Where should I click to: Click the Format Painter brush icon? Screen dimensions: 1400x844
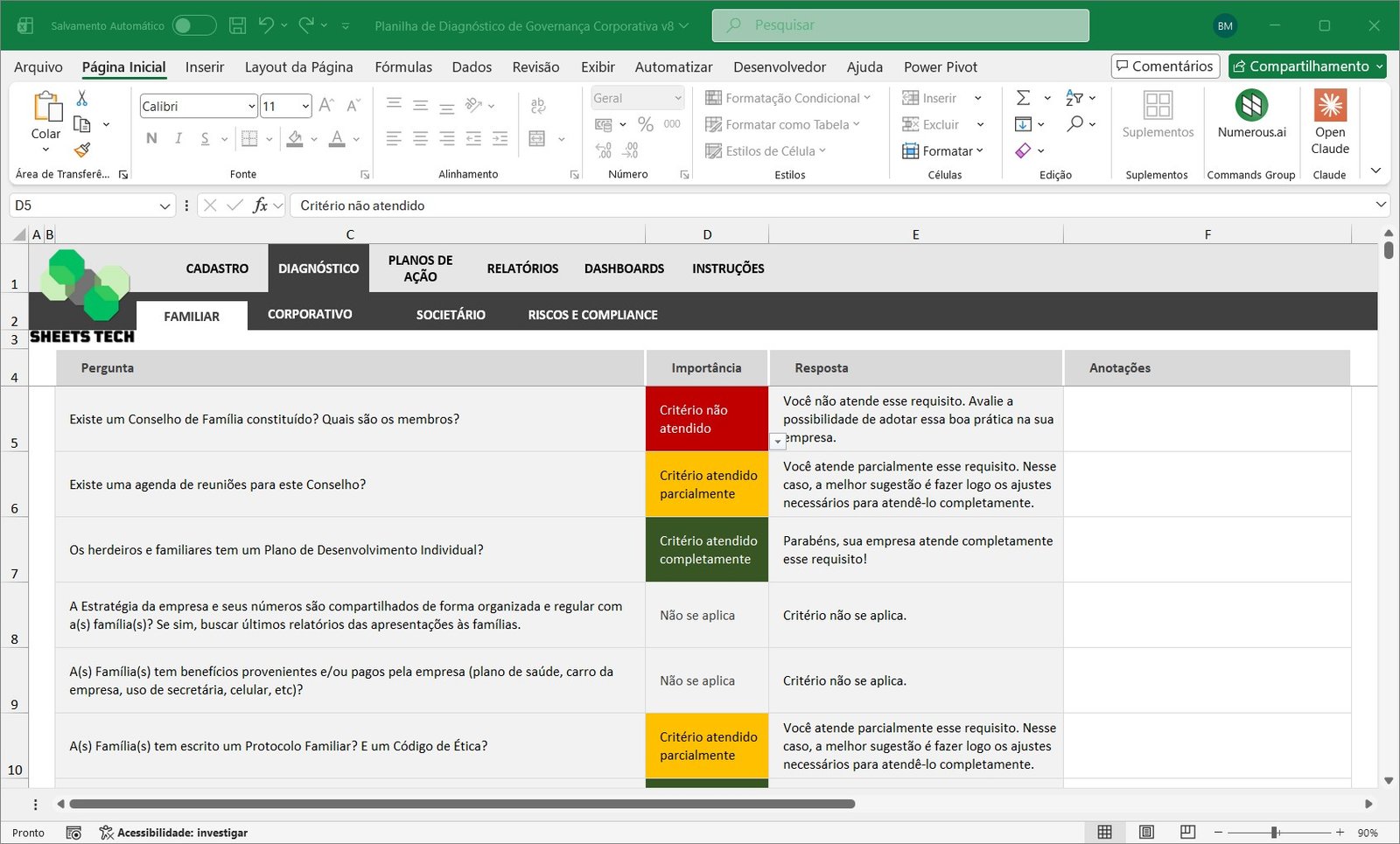(82, 150)
